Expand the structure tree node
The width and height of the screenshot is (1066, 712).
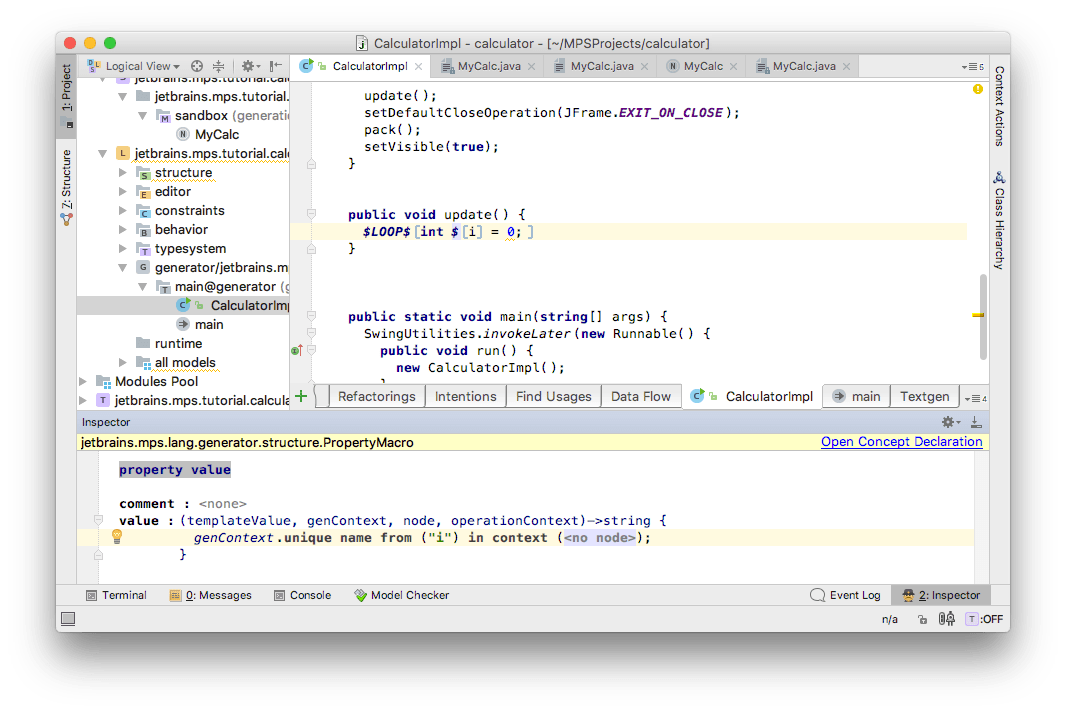click(123, 173)
